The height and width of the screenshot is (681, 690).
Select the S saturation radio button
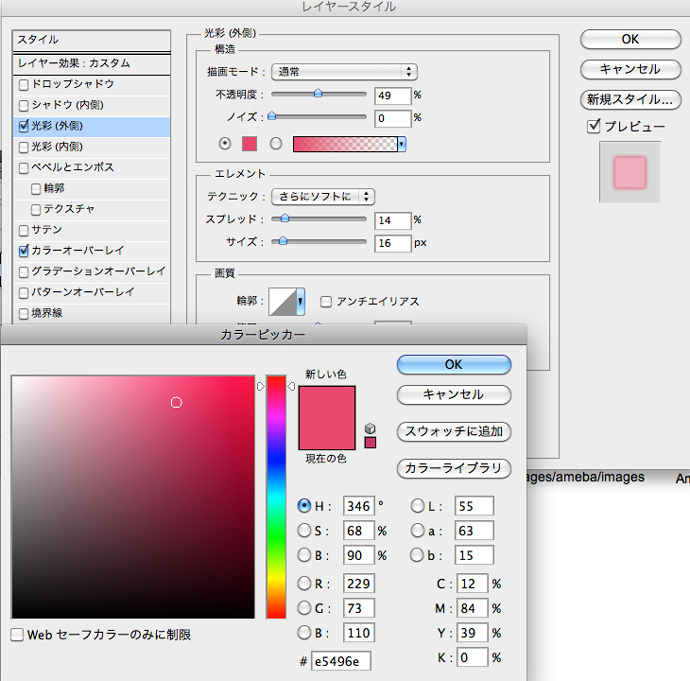[305, 531]
